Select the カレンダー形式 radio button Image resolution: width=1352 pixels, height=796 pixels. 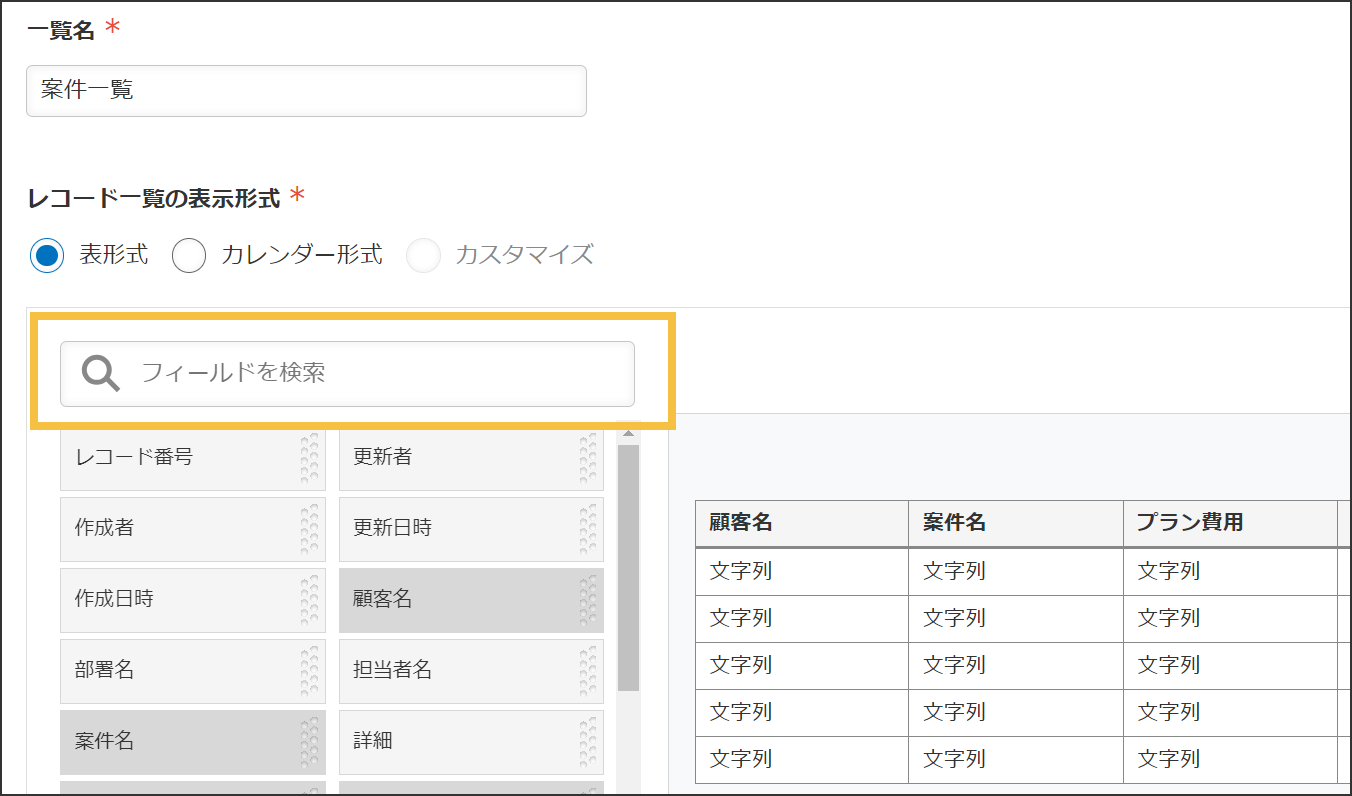[189, 255]
